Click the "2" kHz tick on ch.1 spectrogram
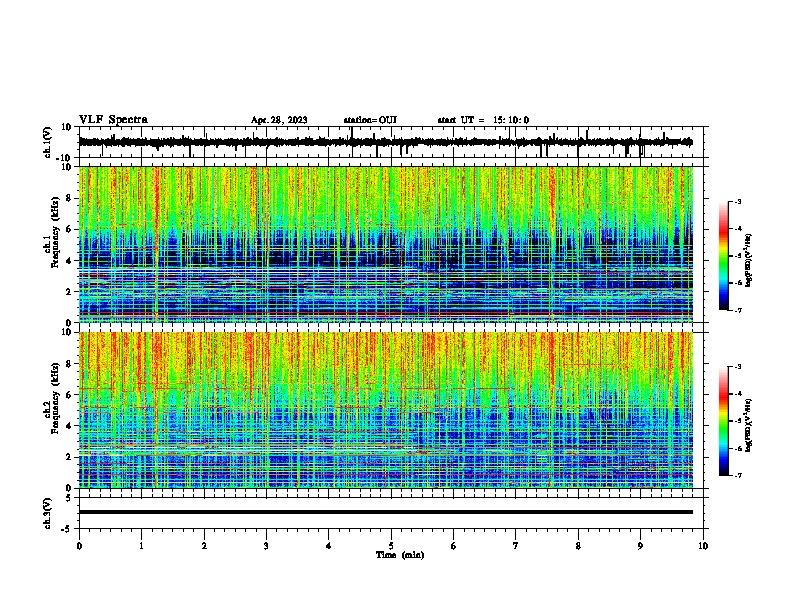Viewport: 792px width, 612px height. (69, 291)
